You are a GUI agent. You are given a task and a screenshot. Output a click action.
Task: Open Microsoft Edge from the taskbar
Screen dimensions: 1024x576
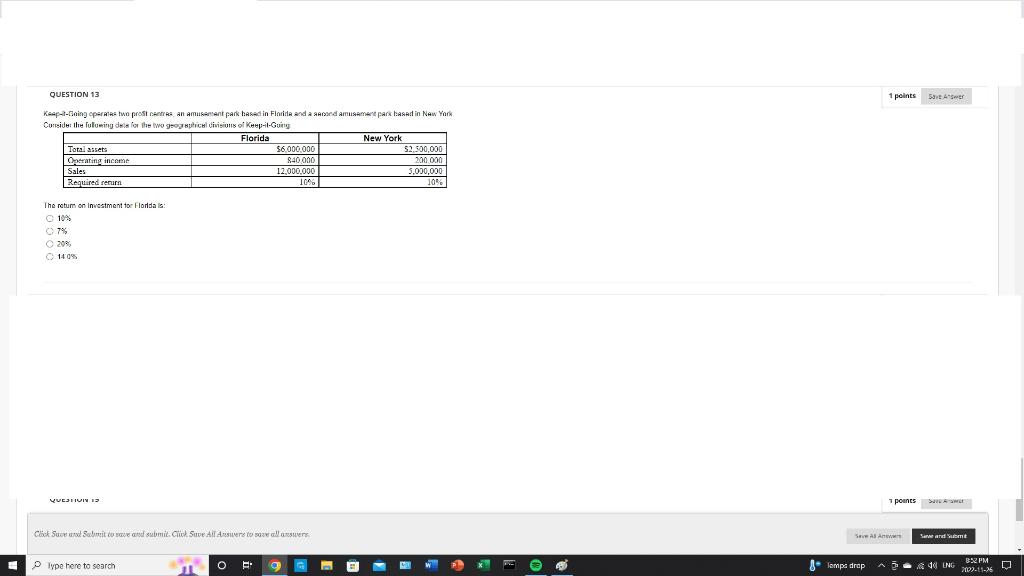[300, 565]
